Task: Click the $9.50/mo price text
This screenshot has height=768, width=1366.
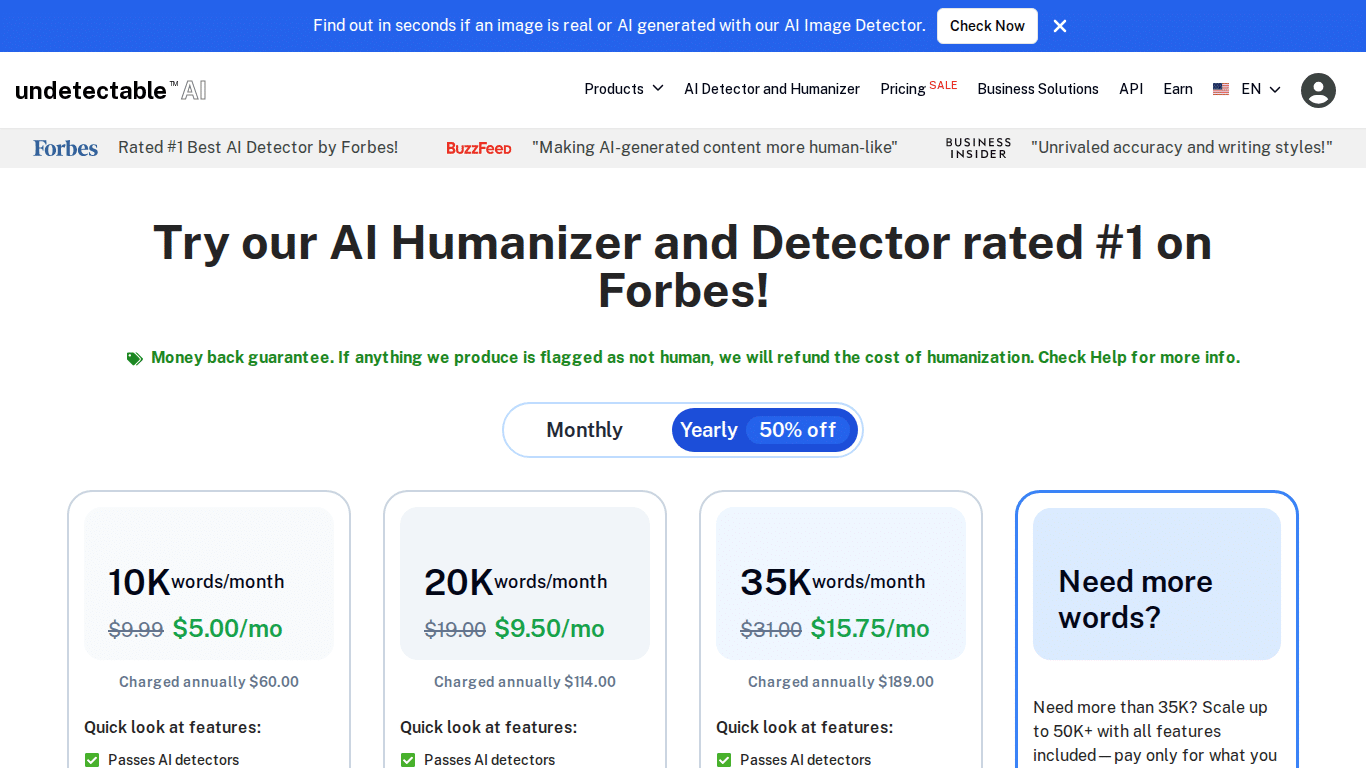Action: pyautogui.click(x=549, y=628)
